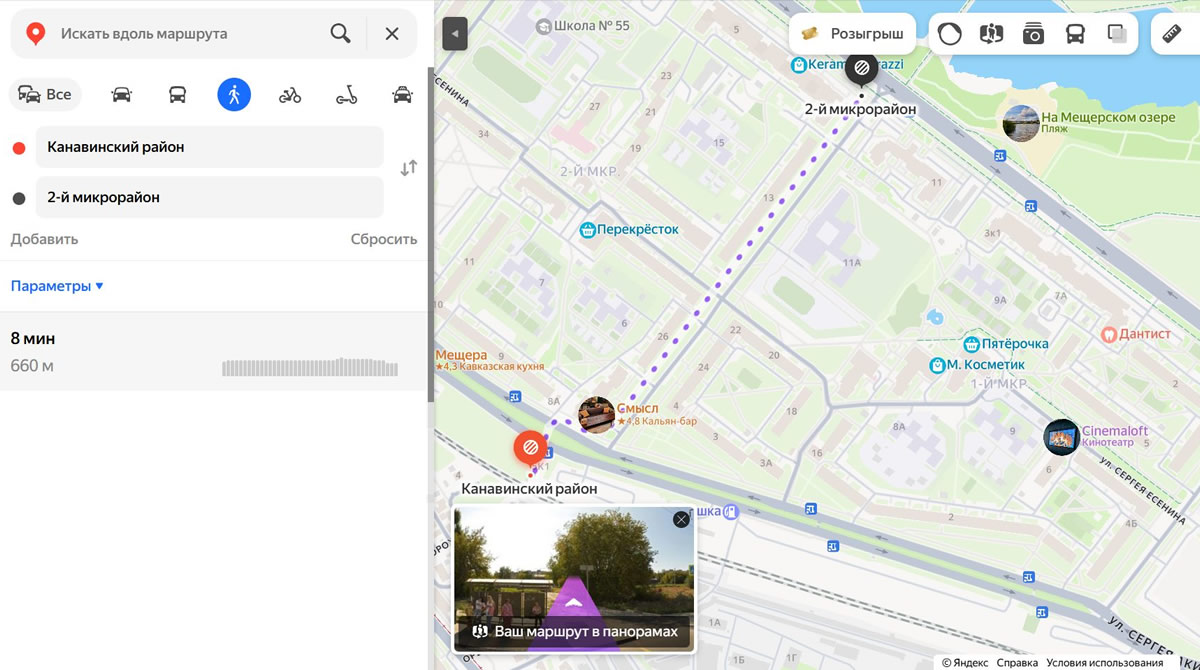
Task: Click Сбросить to reset route
Action: click(383, 239)
